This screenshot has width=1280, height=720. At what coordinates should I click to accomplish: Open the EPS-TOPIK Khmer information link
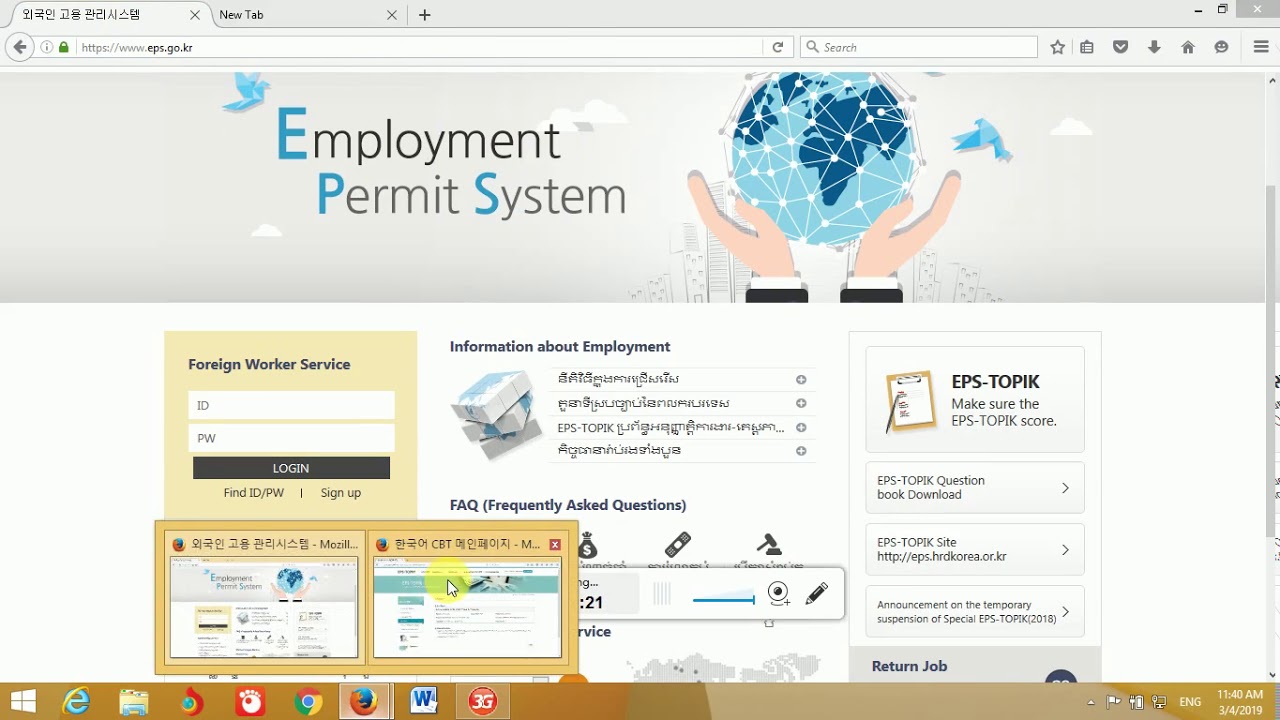671,427
